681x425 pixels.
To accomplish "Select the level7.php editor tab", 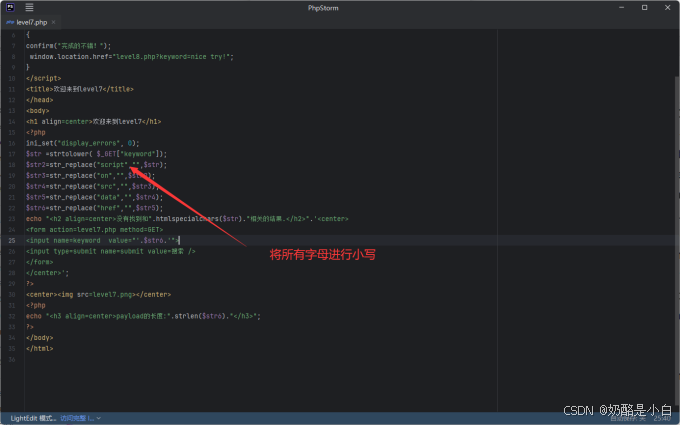I will [x=31, y=22].
